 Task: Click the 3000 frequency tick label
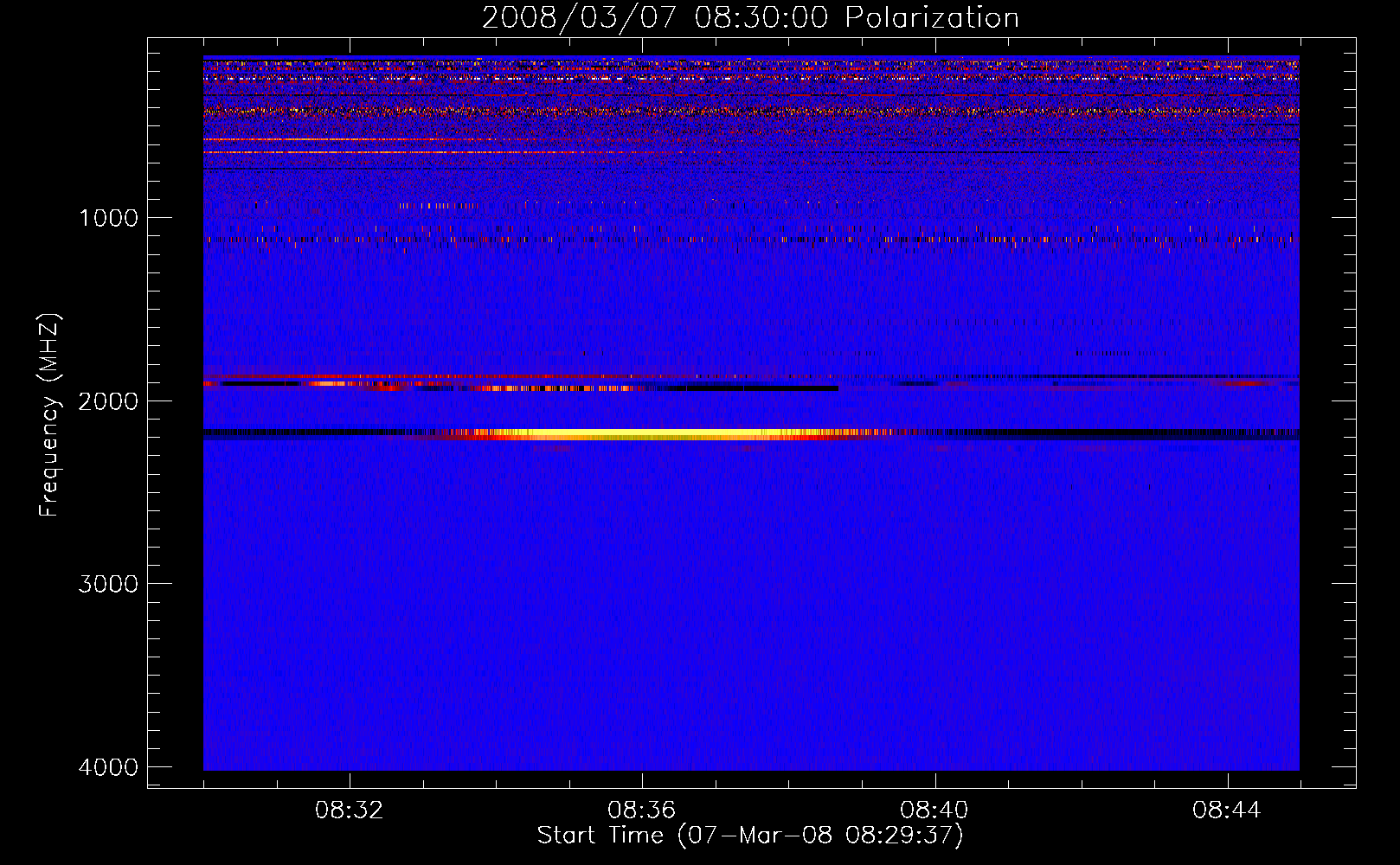click(x=108, y=584)
